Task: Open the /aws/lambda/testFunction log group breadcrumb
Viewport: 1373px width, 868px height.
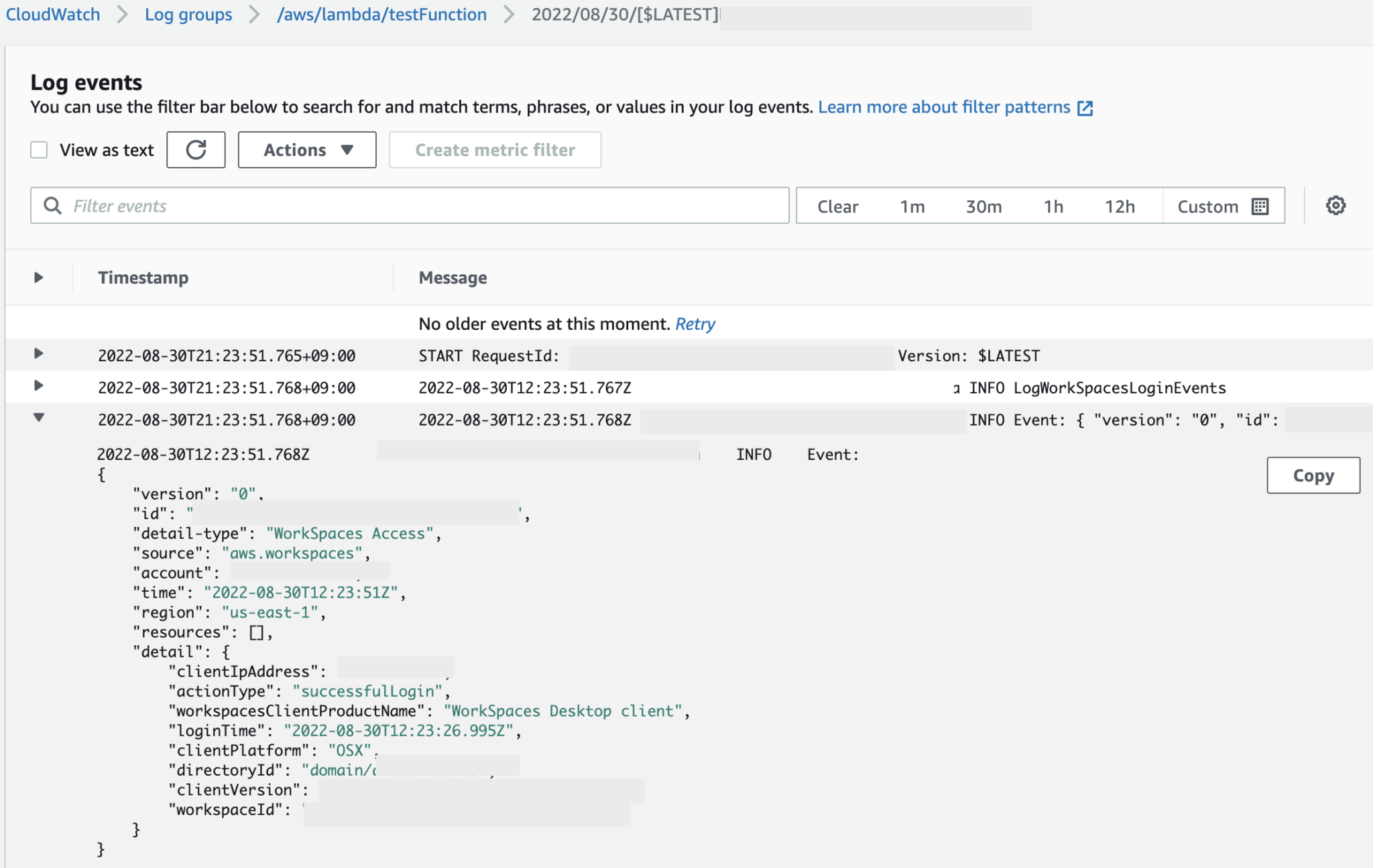Action: click(x=381, y=14)
